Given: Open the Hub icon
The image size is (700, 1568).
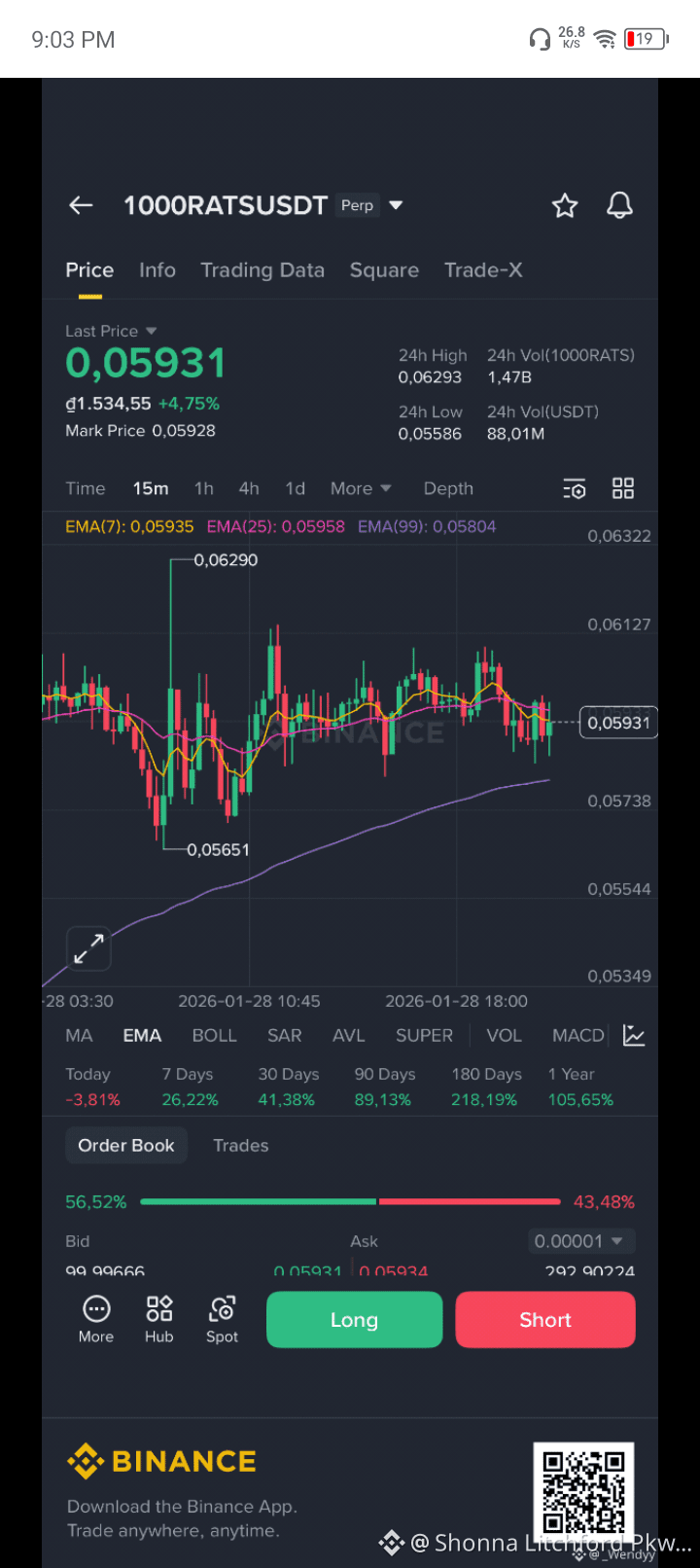Looking at the screenshot, I should tap(159, 1320).
